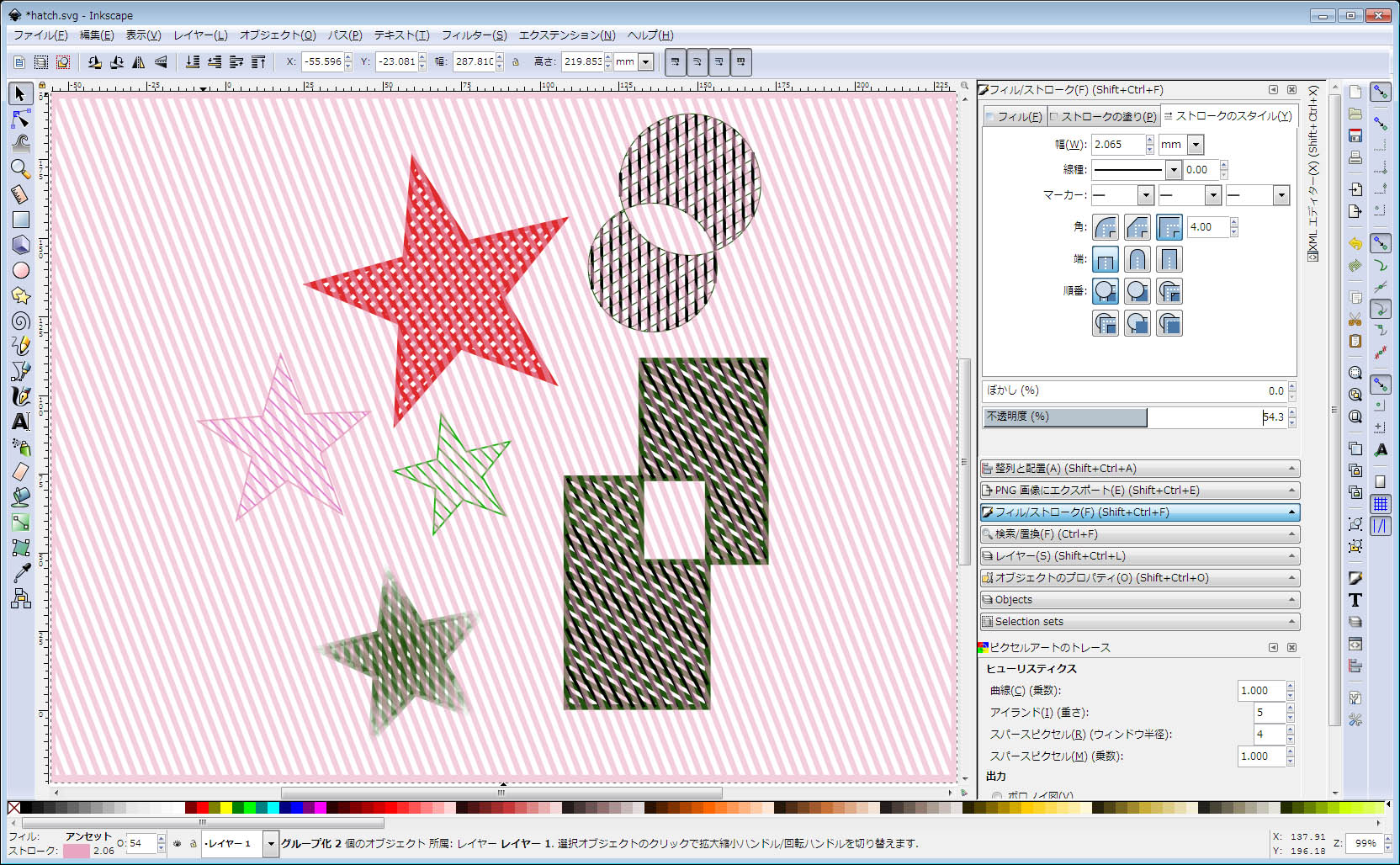Image resolution: width=1400 pixels, height=865 pixels.
Task: Click the Lower selection to bottom icon
Action: click(193, 61)
